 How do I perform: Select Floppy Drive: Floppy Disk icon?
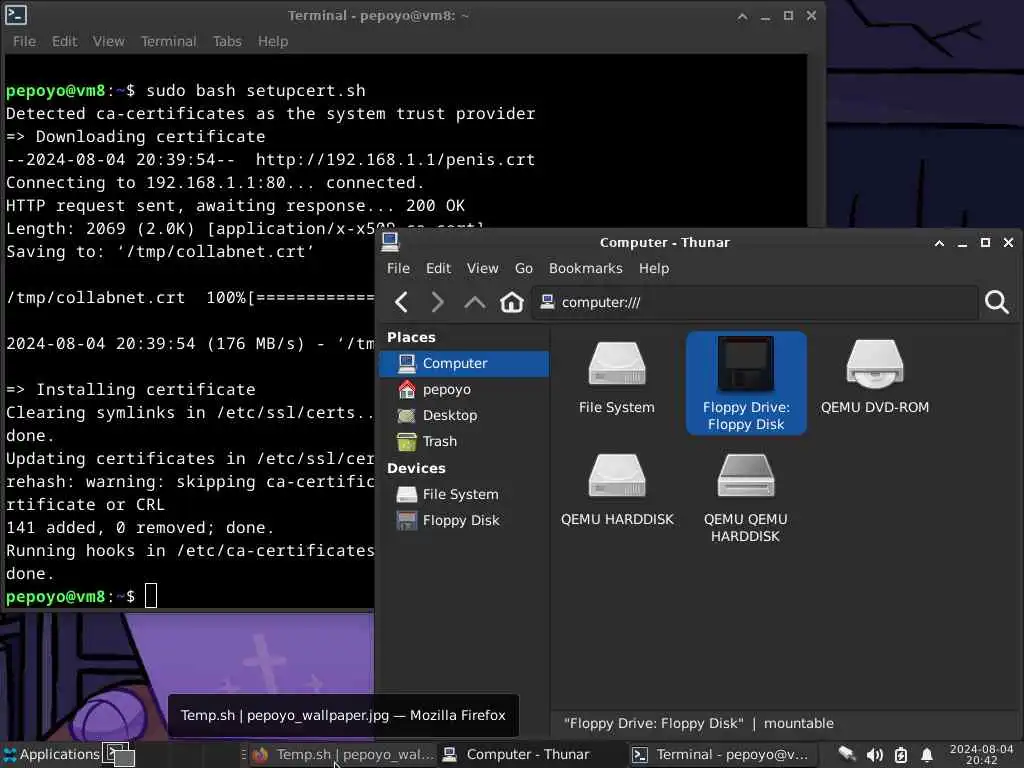click(x=746, y=383)
